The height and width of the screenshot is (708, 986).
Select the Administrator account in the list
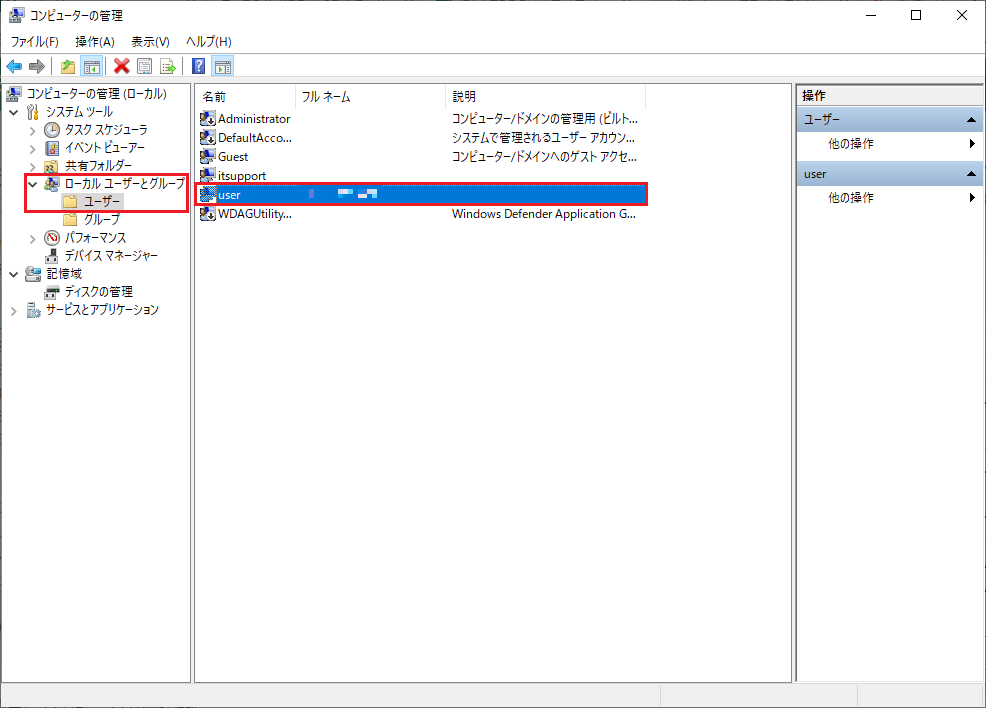[x=253, y=118]
